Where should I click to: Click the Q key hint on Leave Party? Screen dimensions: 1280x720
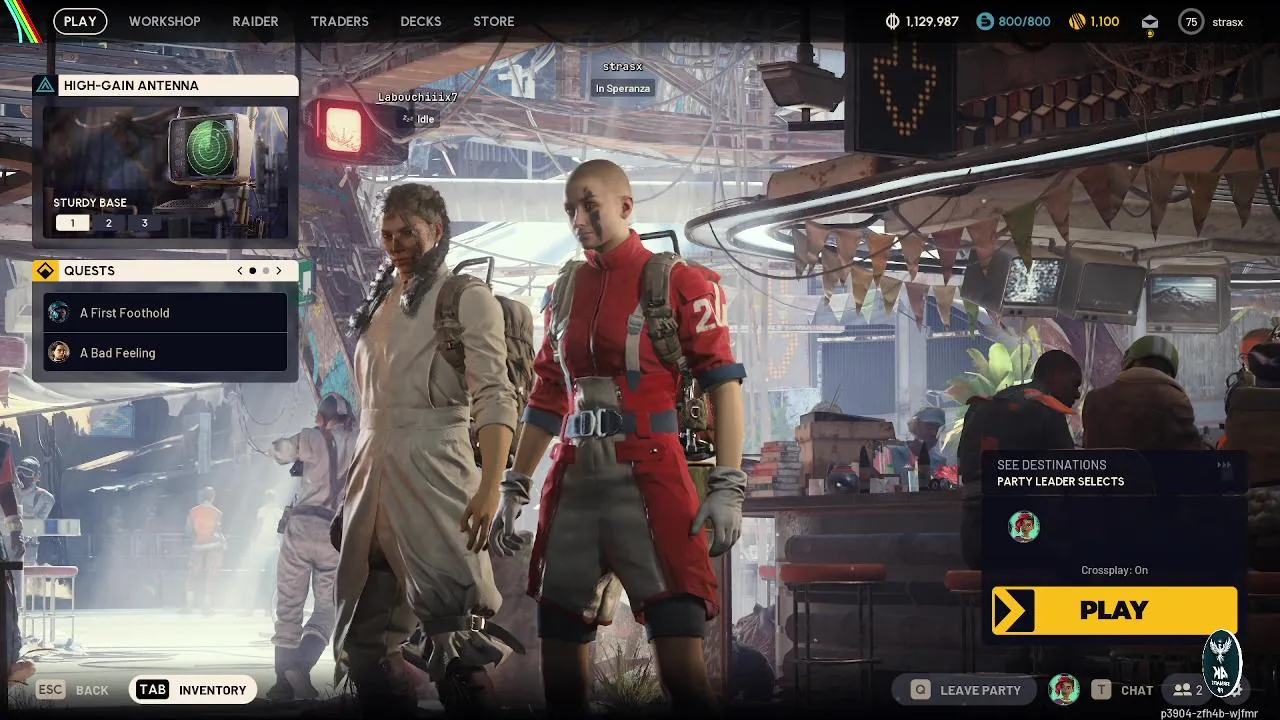coord(920,690)
